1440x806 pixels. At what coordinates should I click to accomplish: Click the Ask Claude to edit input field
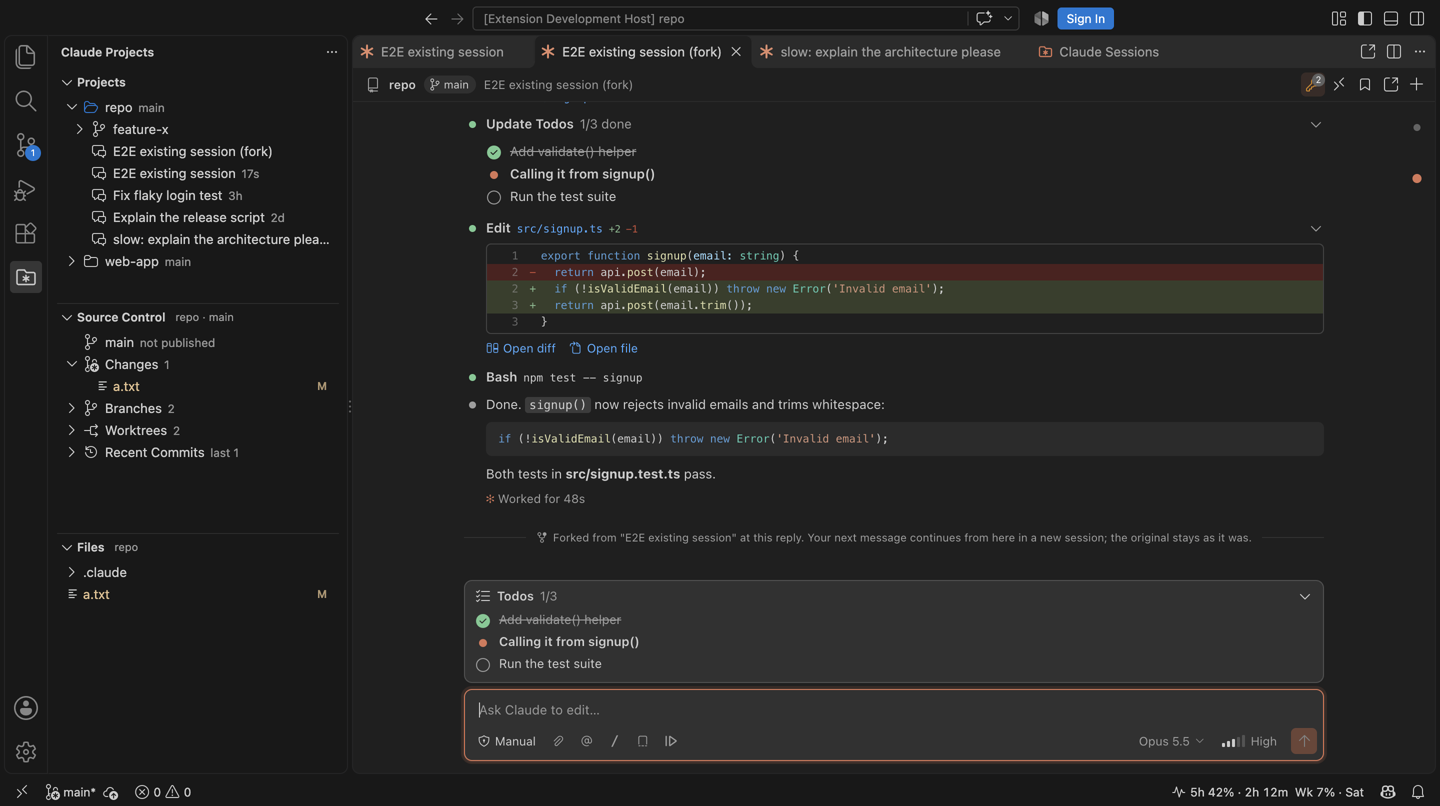point(894,710)
